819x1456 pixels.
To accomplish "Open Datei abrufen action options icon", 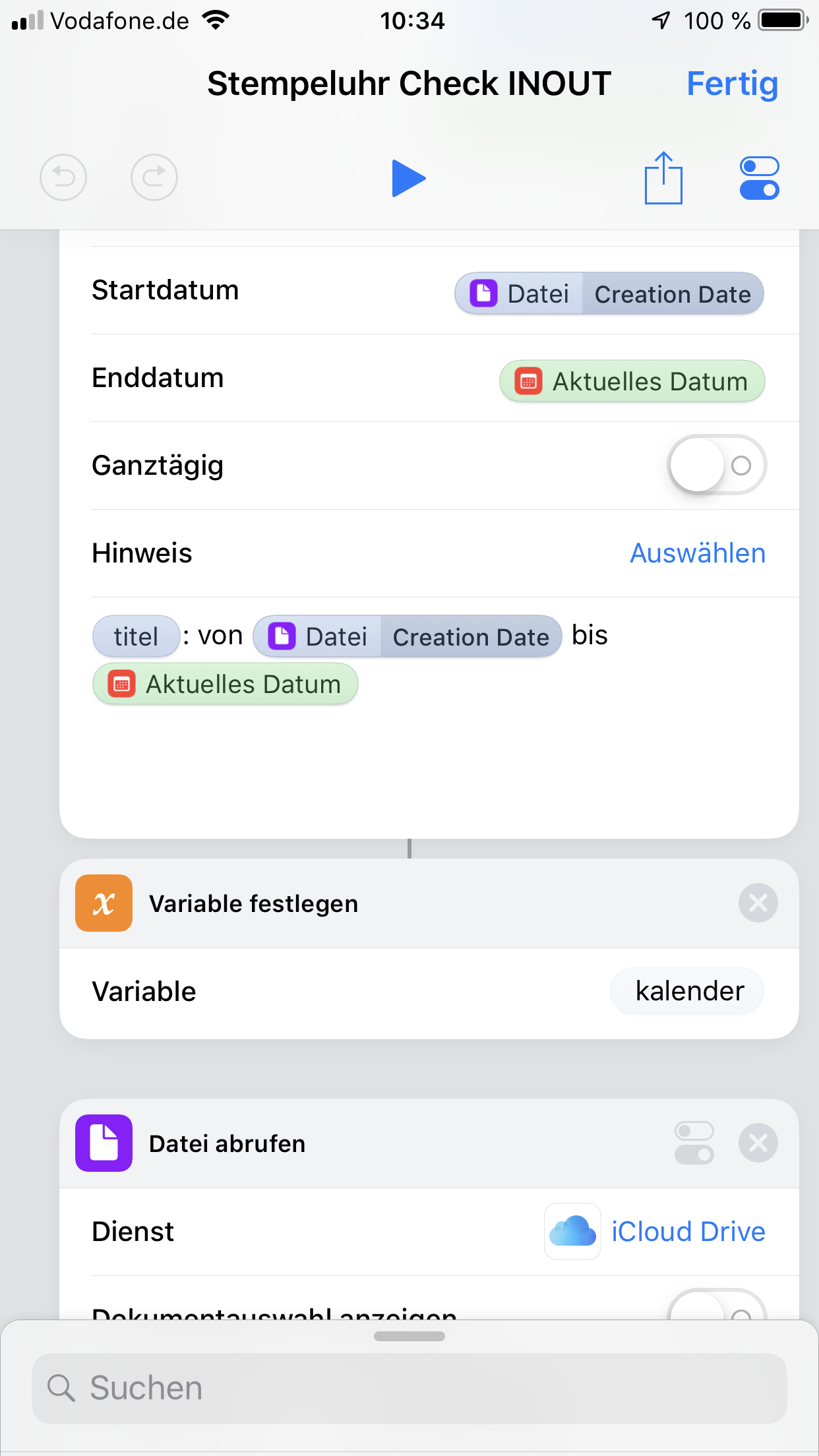I will coord(694,1143).
